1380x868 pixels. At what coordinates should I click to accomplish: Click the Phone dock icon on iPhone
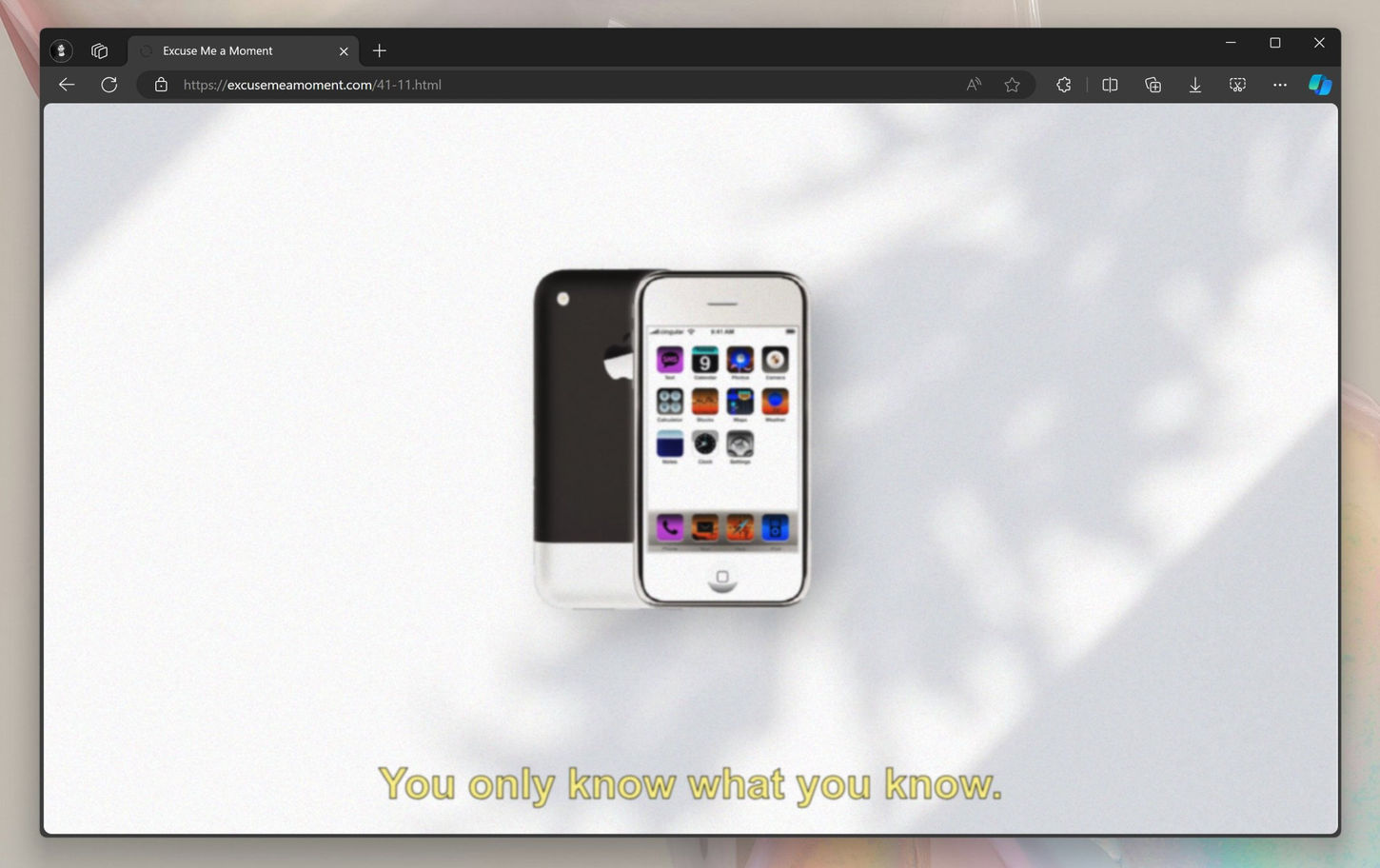[669, 527]
